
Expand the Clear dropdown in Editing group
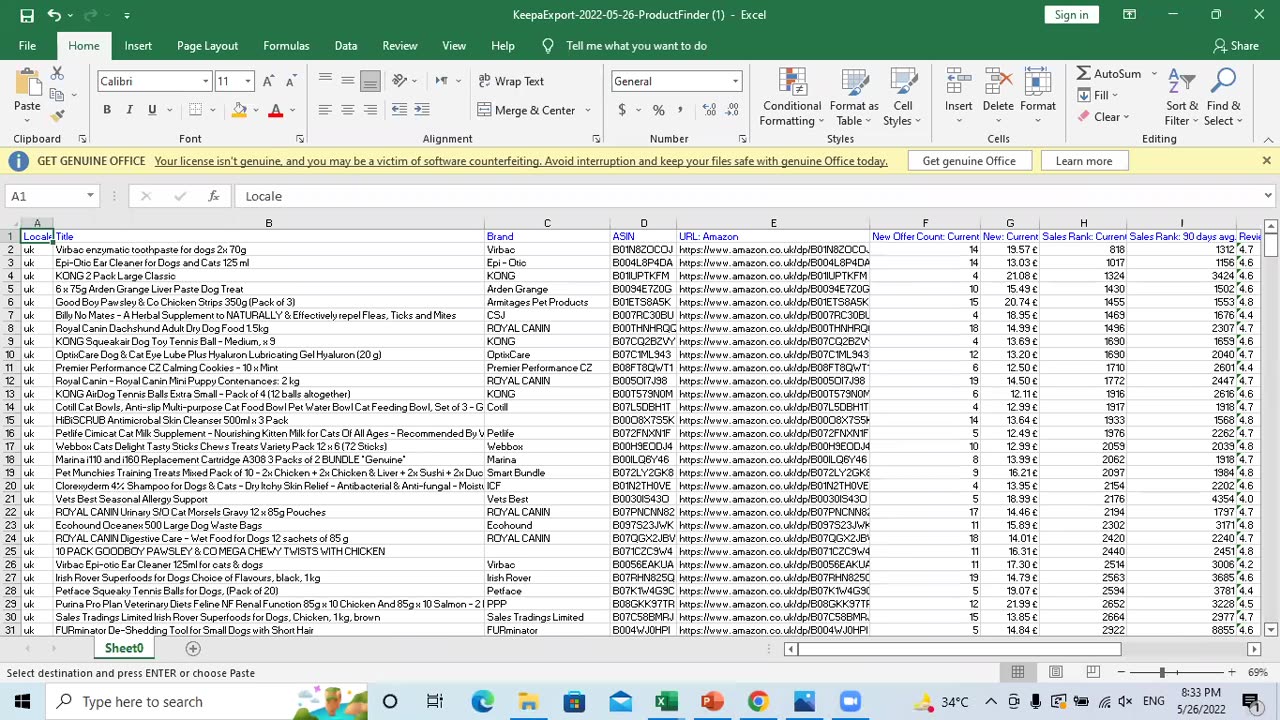tap(1126, 117)
